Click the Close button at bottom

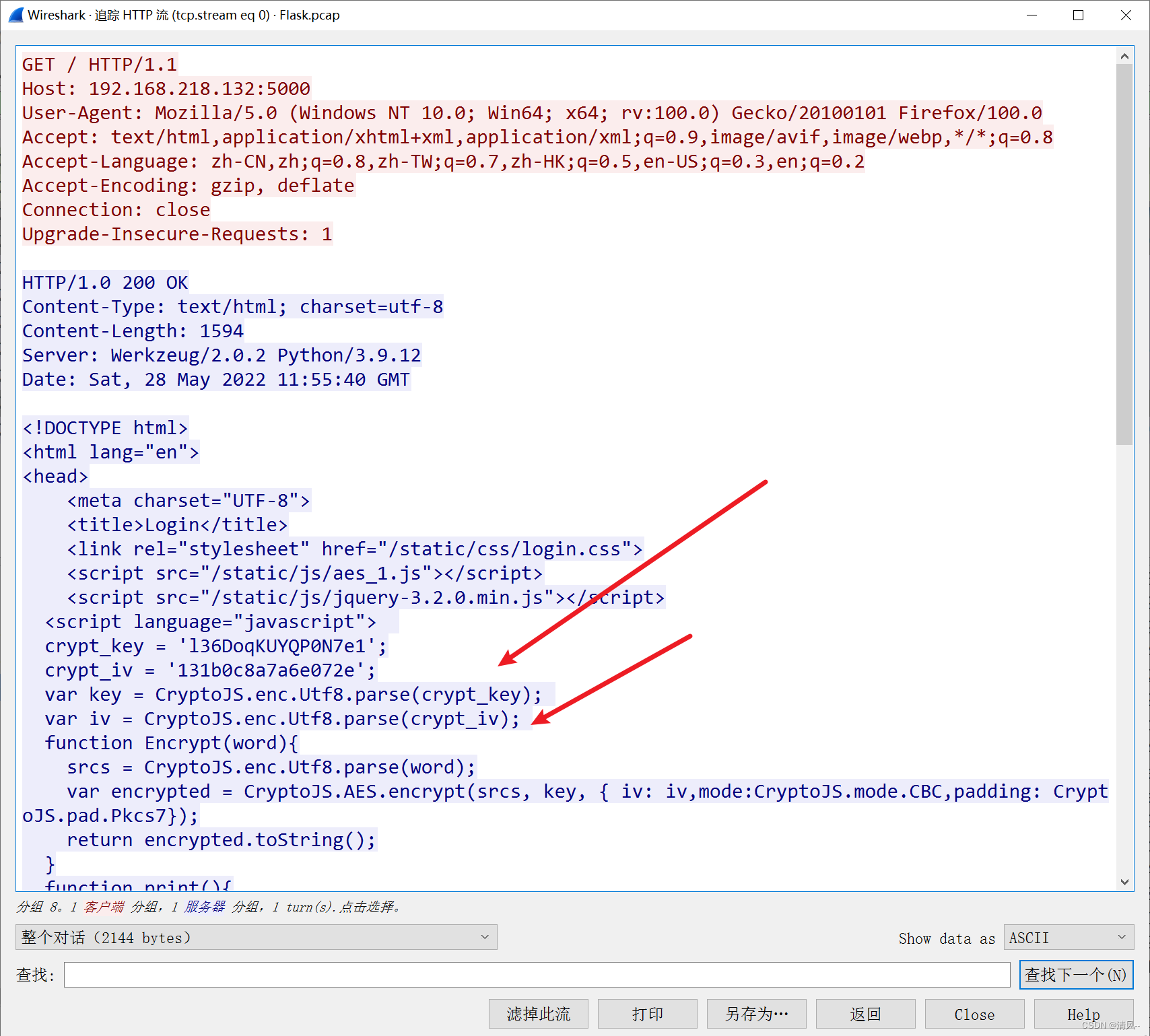click(x=974, y=1014)
